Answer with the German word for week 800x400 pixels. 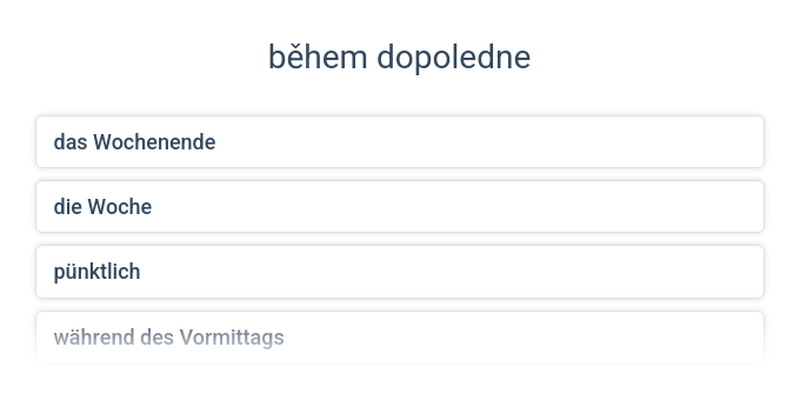[400, 207]
